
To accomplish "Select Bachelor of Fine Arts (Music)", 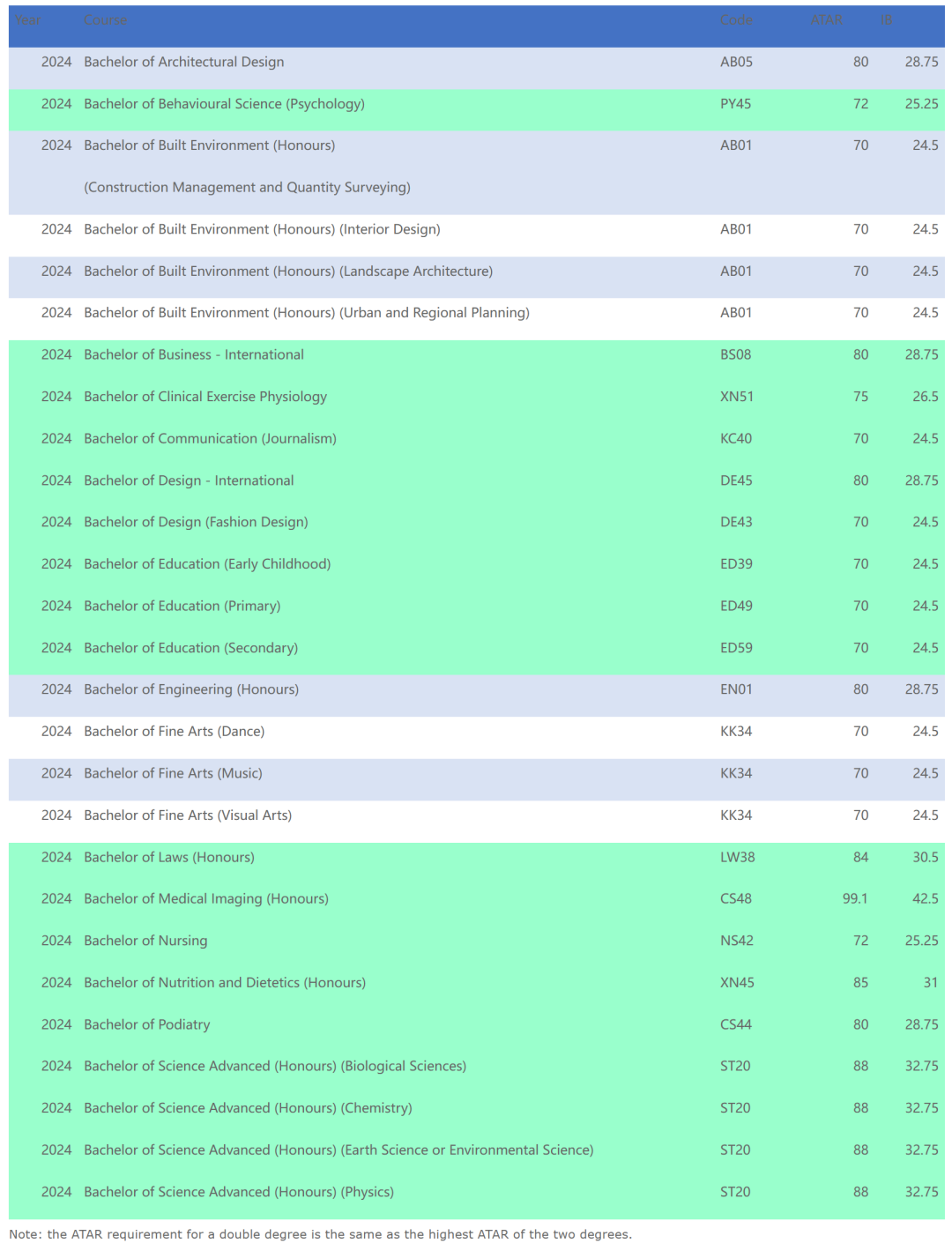I will click(173, 773).
